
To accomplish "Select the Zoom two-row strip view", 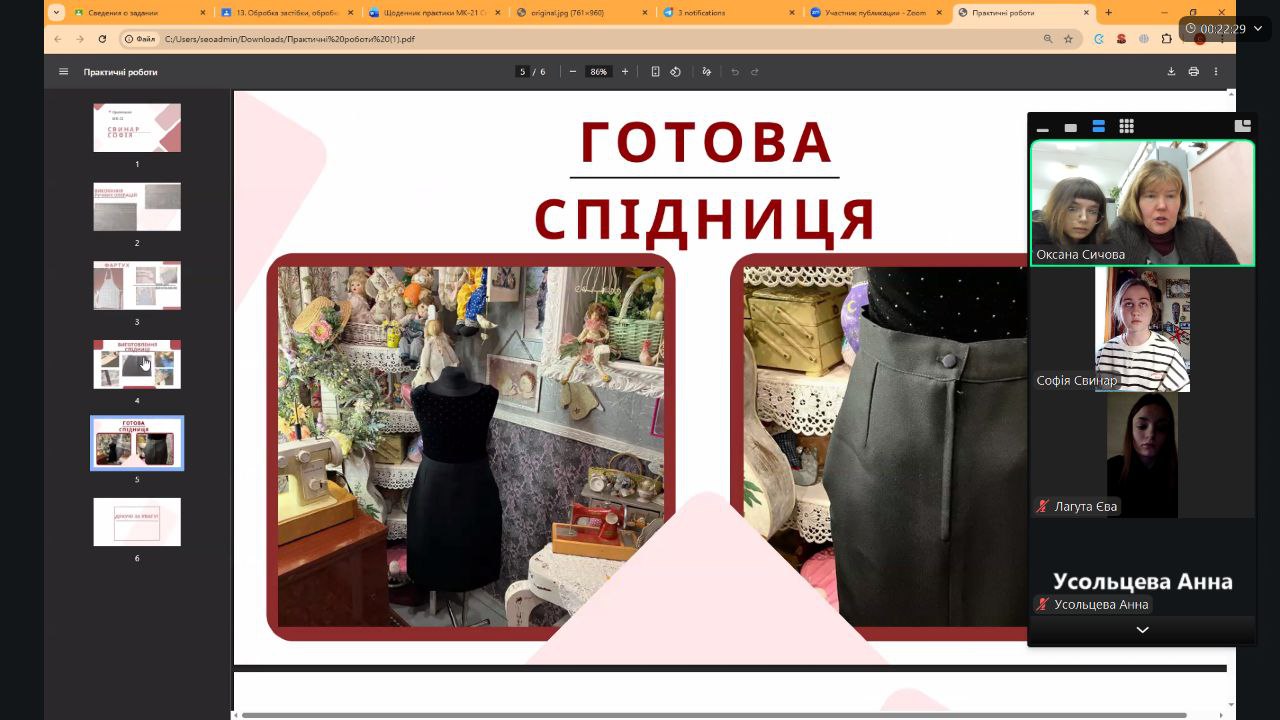I will point(1098,127).
